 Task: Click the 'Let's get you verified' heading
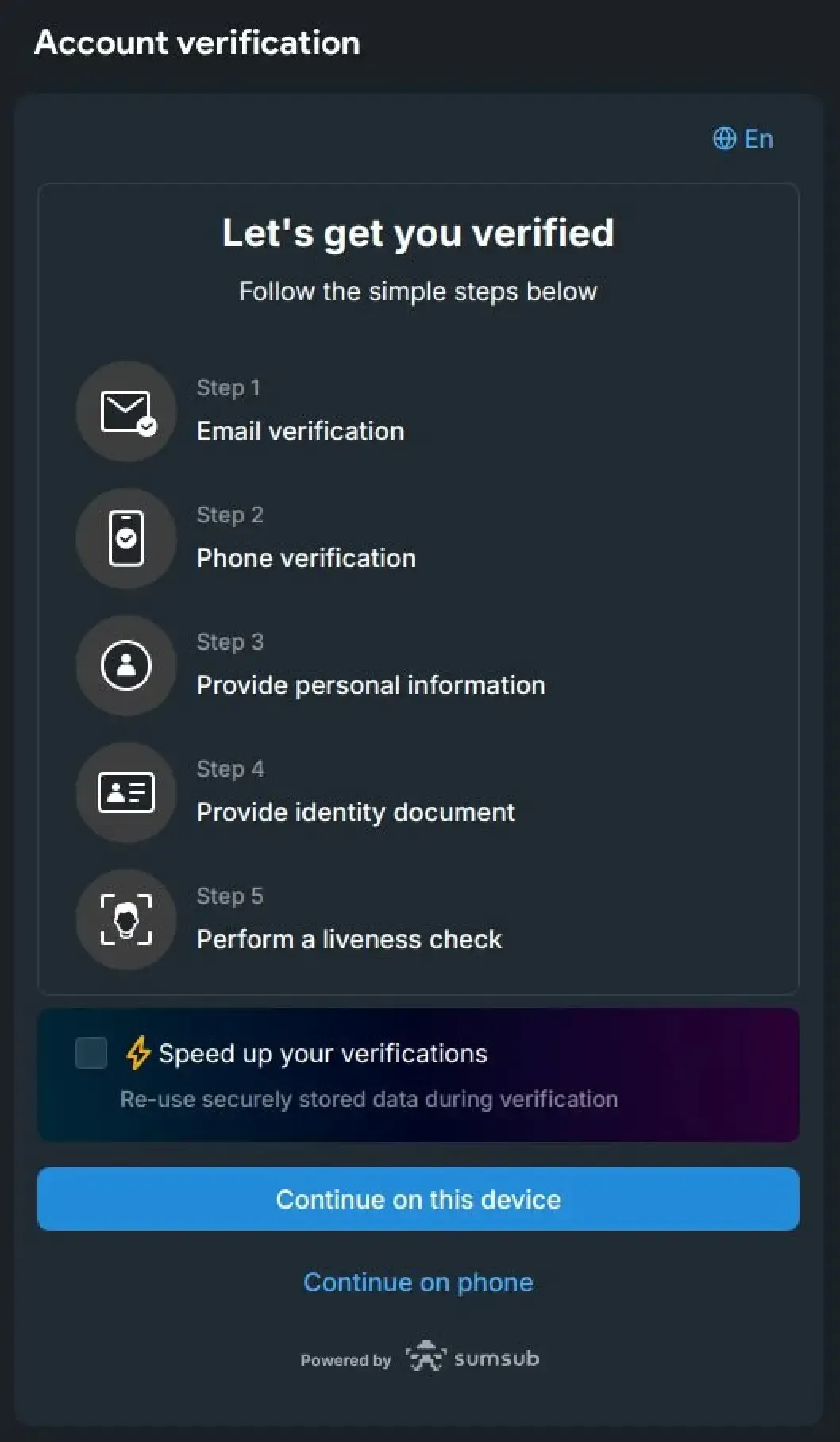(x=418, y=233)
